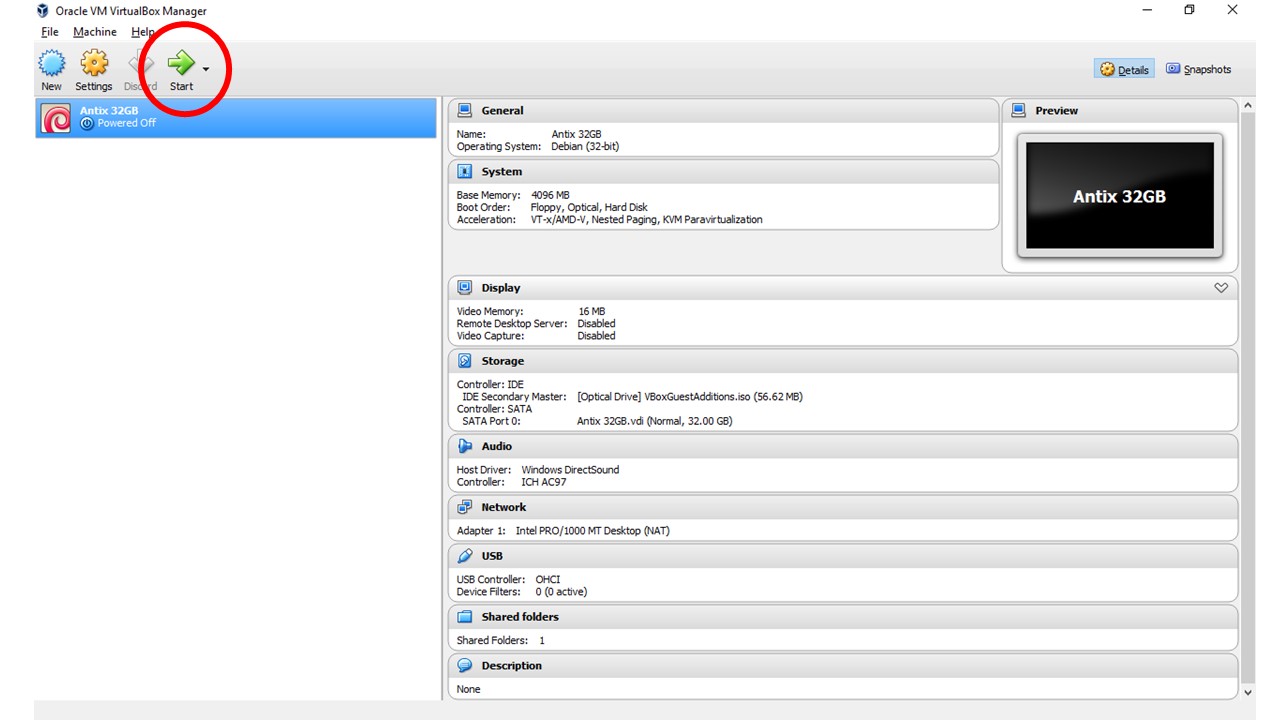1280x720 pixels.
Task: Click the Display section icon
Action: pos(465,287)
